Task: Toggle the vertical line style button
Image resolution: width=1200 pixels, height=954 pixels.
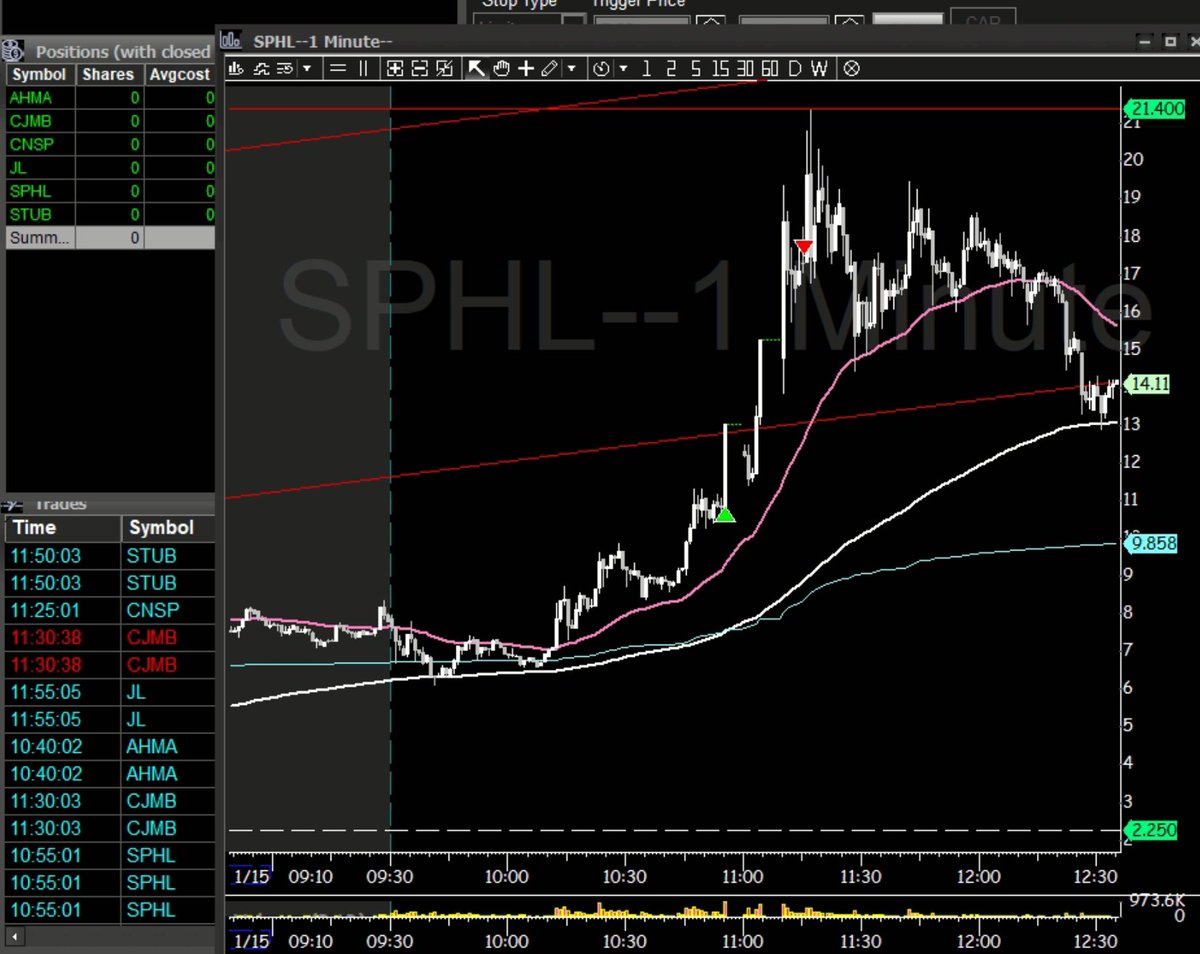Action: click(362, 68)
